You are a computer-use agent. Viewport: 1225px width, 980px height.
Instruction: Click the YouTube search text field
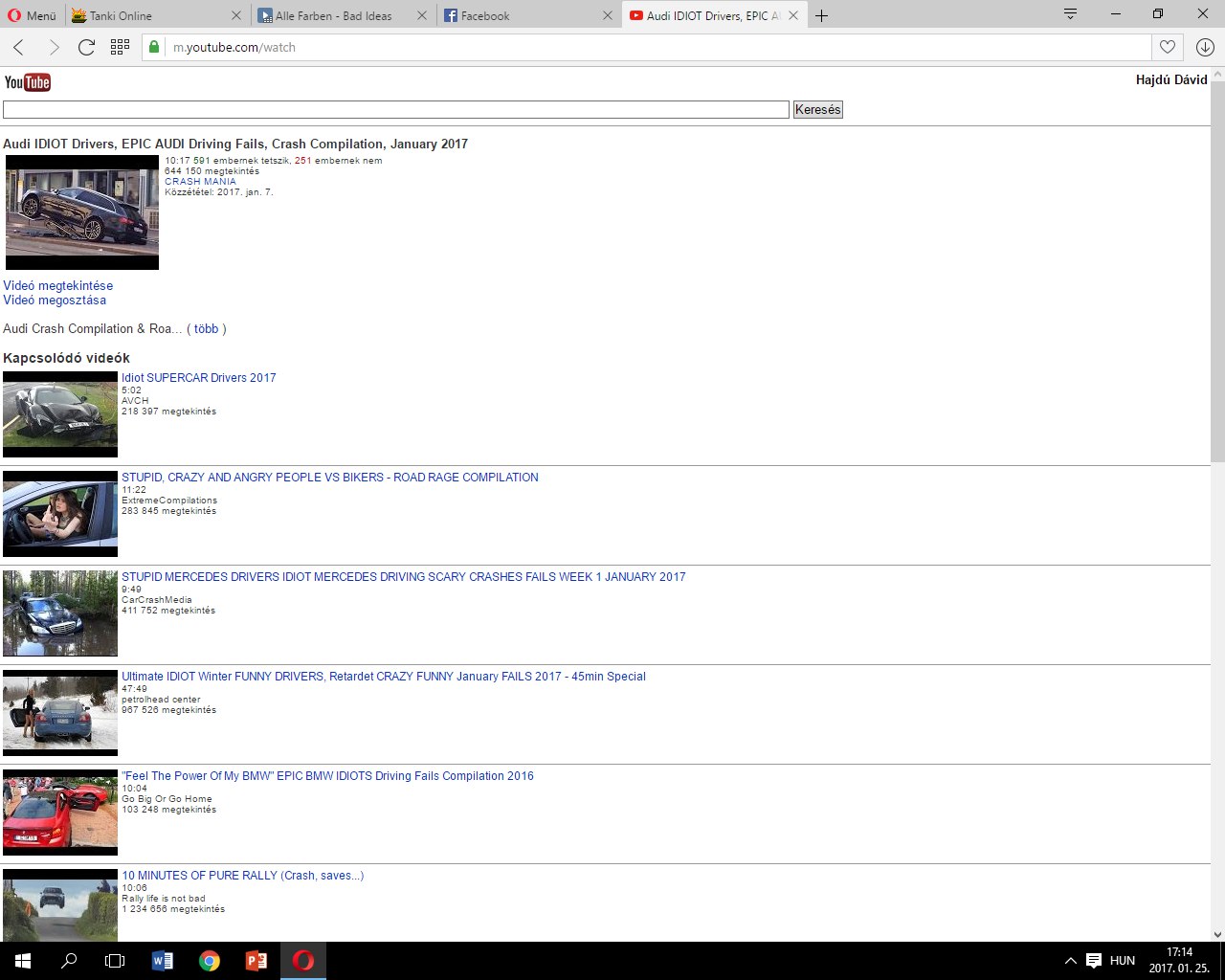[396, 109]
